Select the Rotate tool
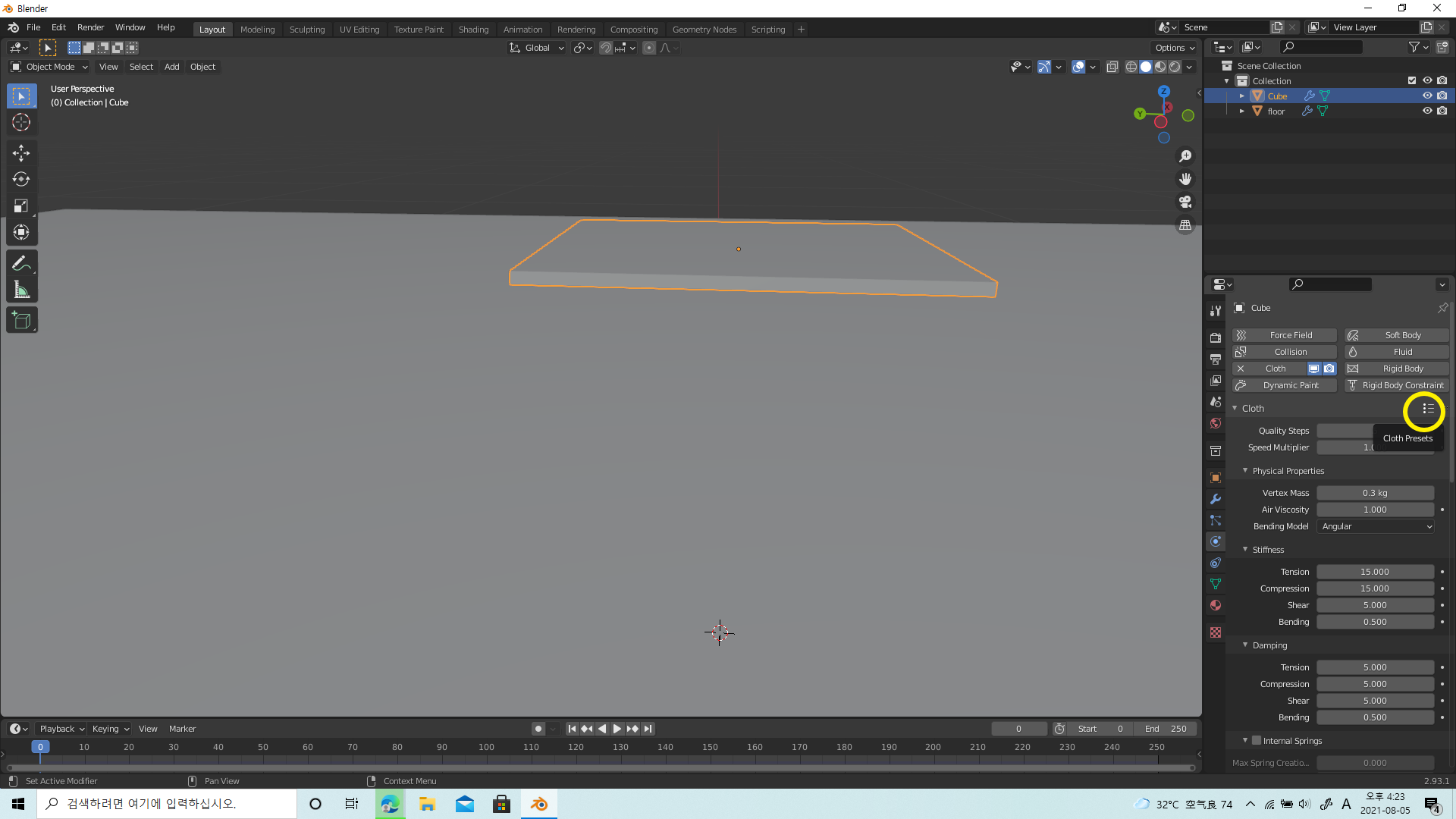1456x819 pixels. click(21, 179)
